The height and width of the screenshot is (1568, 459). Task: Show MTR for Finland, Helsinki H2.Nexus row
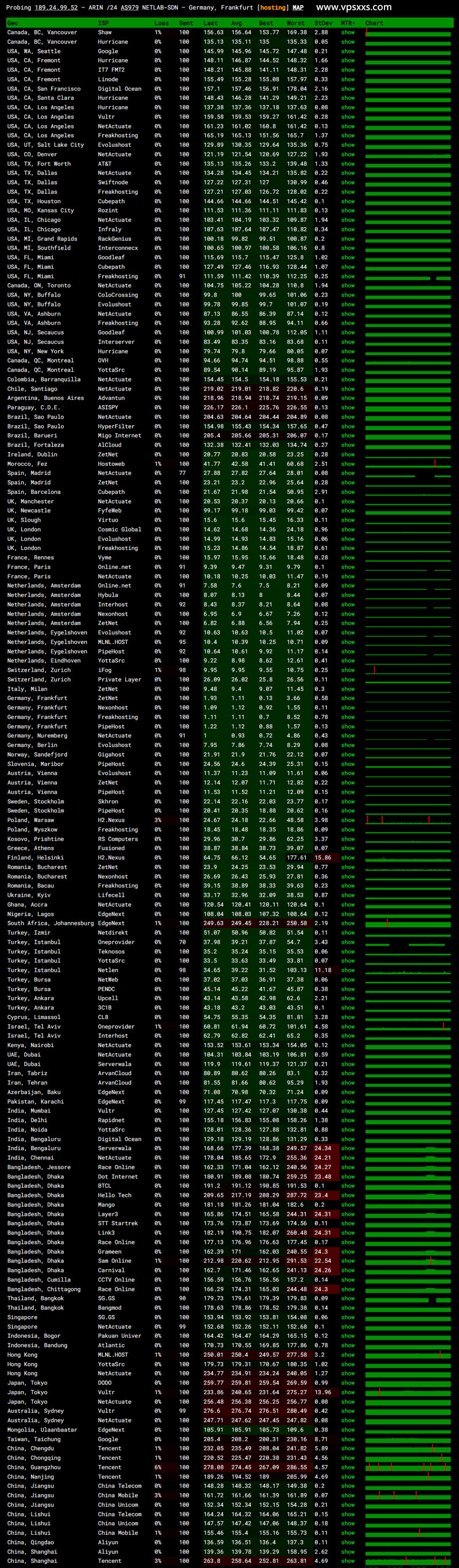pyautogui.click(x=348, y=858)
